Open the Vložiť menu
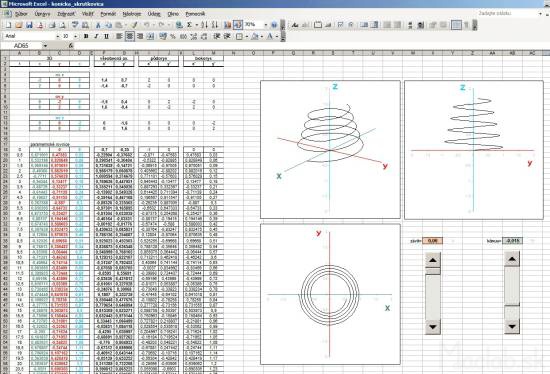The height and width of the screenshot is (374, 550). click(87, 14)
